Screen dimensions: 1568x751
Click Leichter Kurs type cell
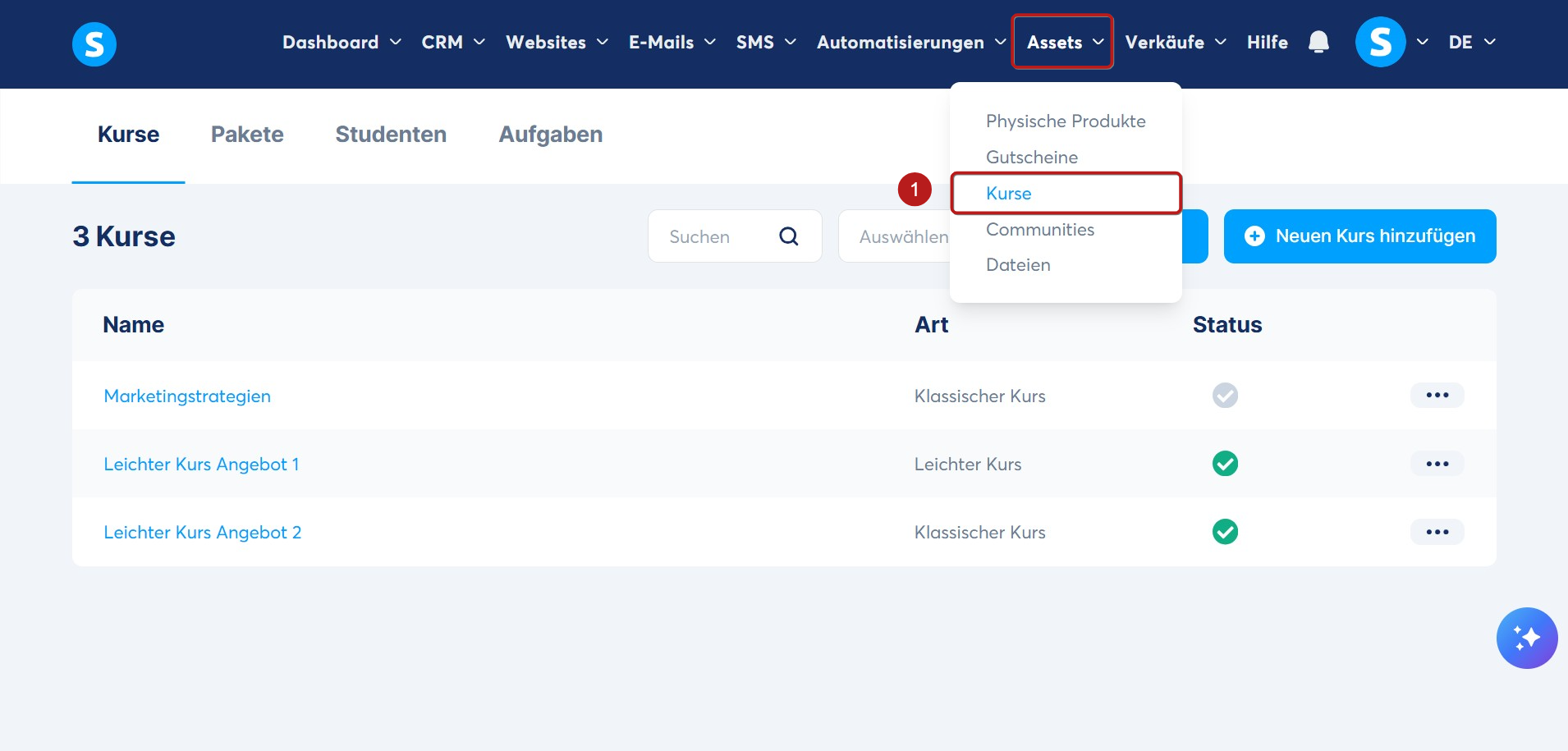968,464
